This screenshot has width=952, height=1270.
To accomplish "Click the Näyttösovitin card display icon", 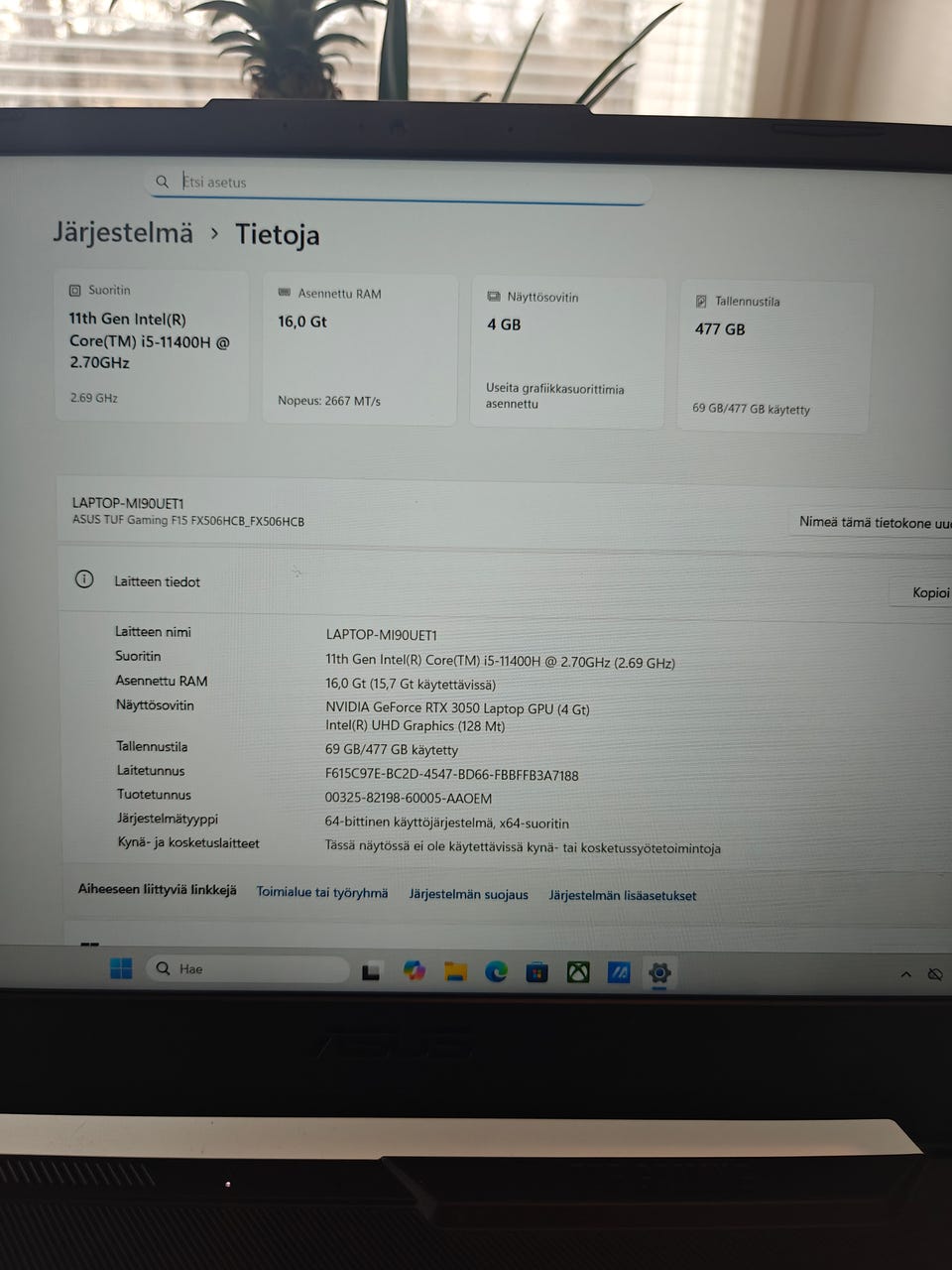I will coord(494,297).
